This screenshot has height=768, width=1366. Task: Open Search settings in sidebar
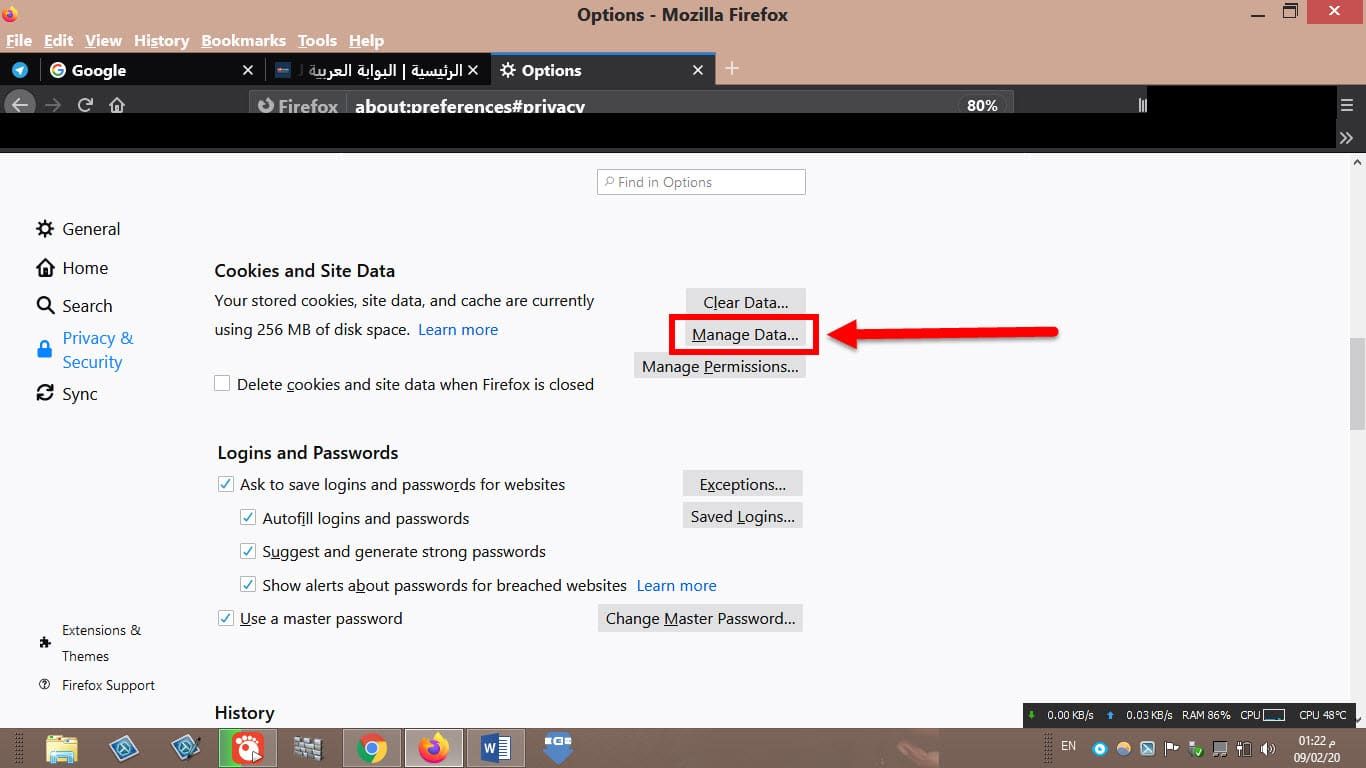coord(74,306)
